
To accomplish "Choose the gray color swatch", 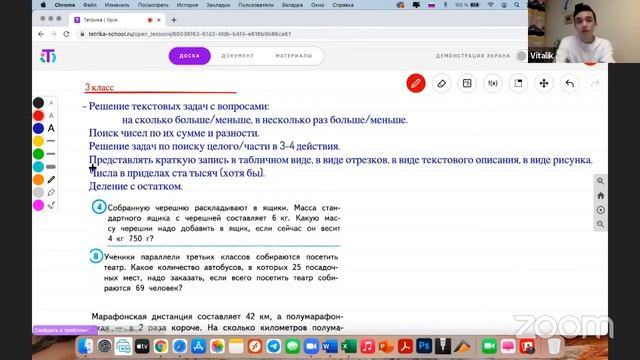I will point(38,192).
